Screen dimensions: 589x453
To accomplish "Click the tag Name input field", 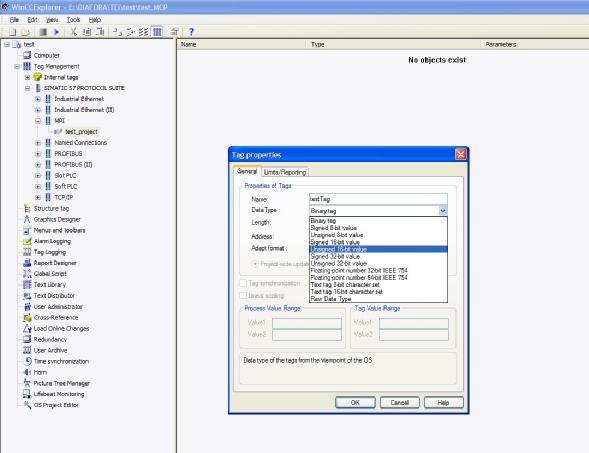I will pyautogui.click(x=378, y=199).
